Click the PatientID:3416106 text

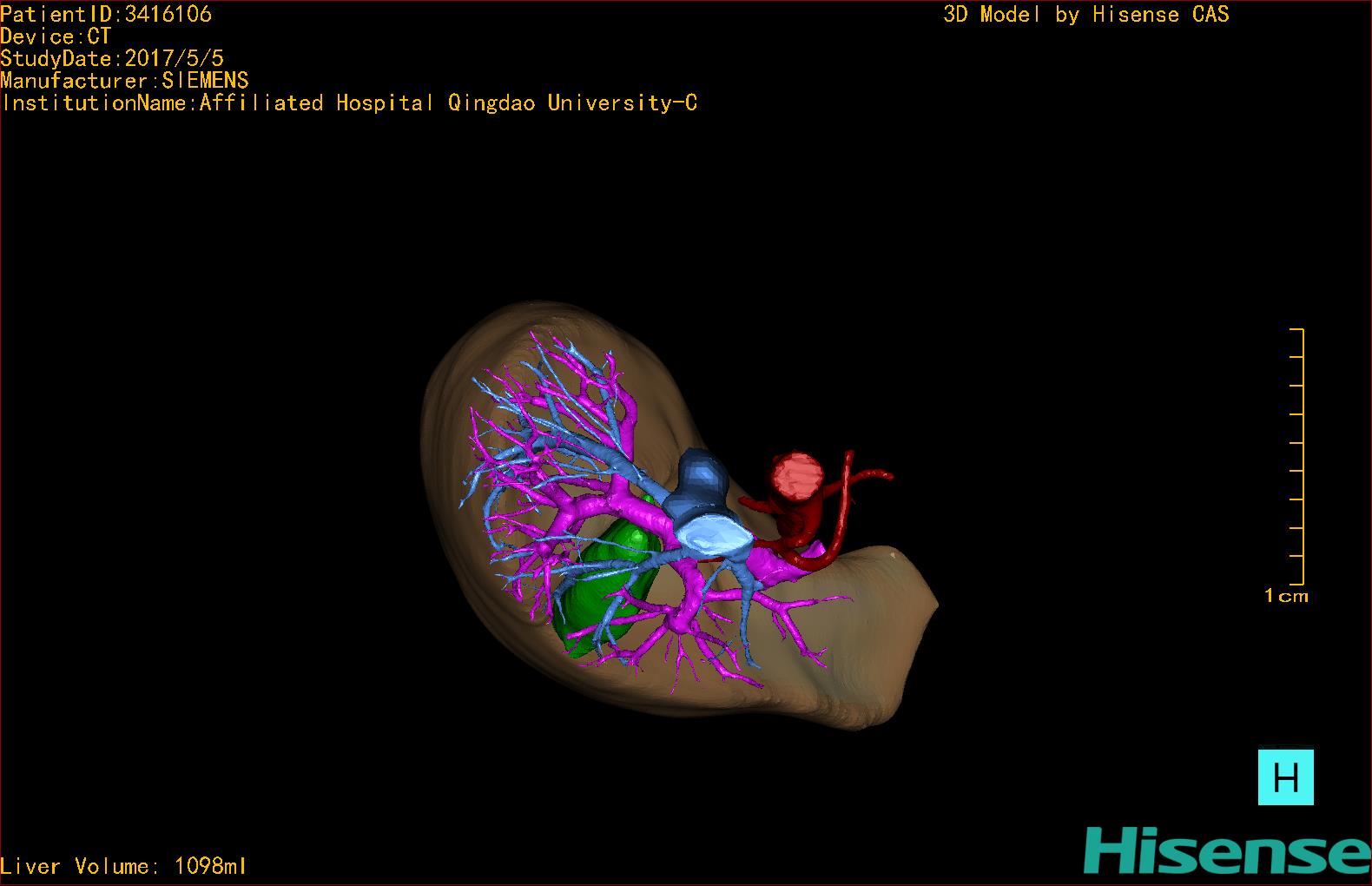[x=106, y=14]
